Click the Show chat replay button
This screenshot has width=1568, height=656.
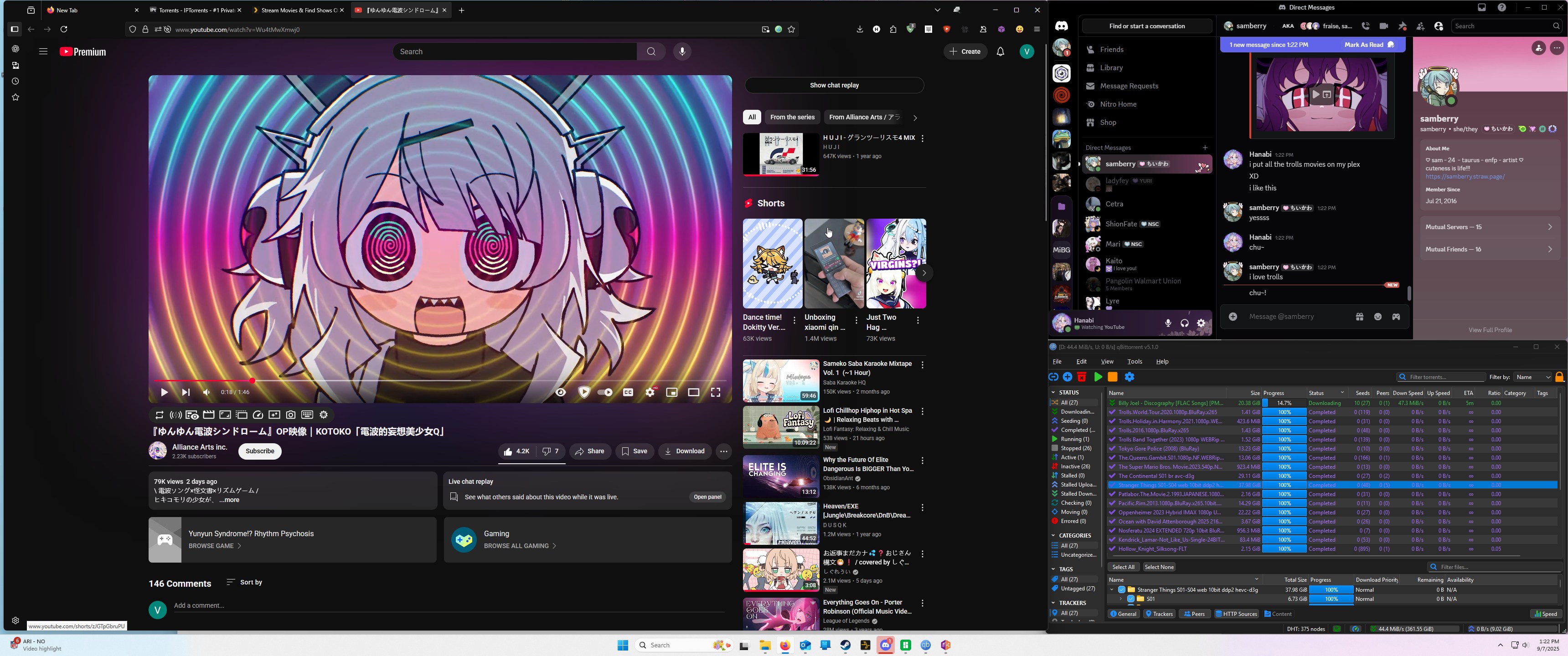(x=833, y=85)
